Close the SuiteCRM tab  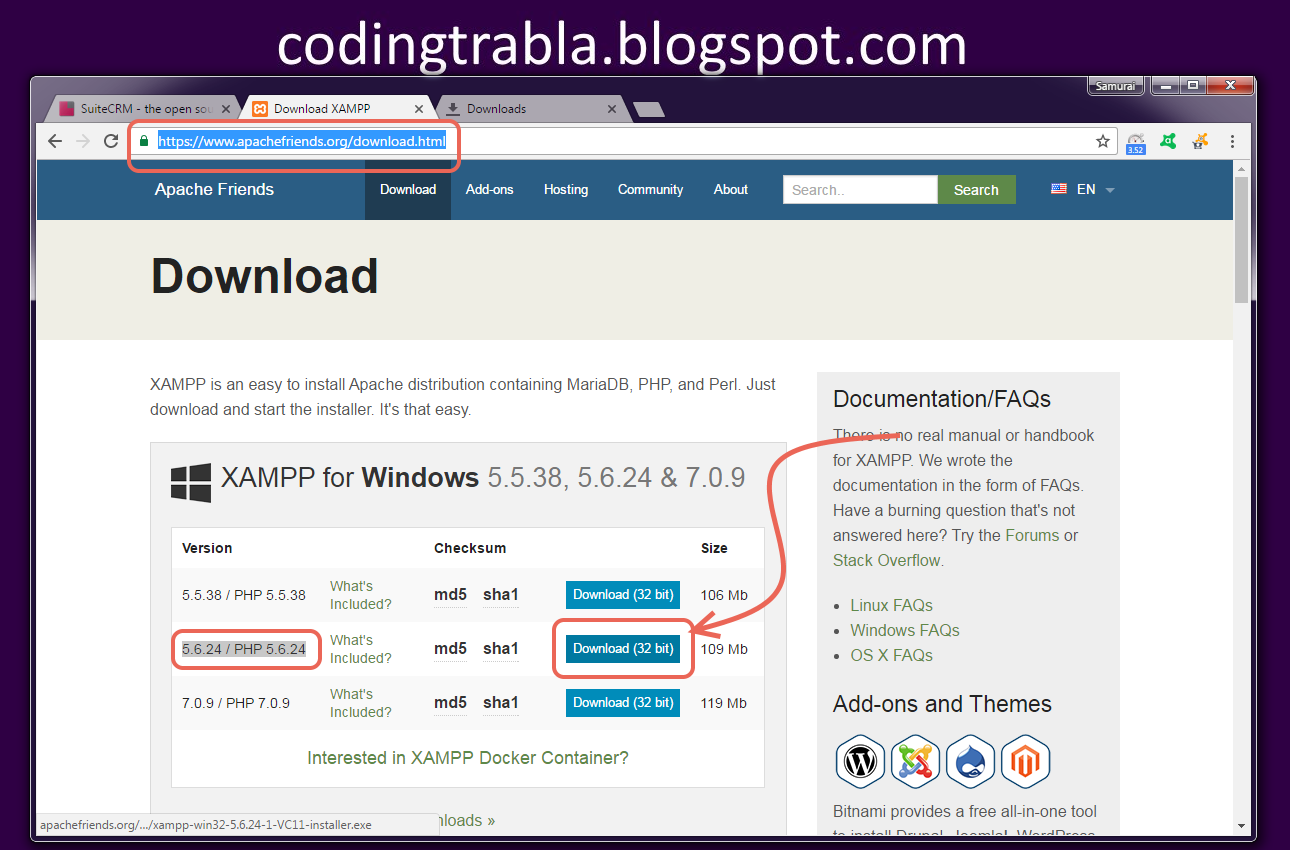pos(226,109)
